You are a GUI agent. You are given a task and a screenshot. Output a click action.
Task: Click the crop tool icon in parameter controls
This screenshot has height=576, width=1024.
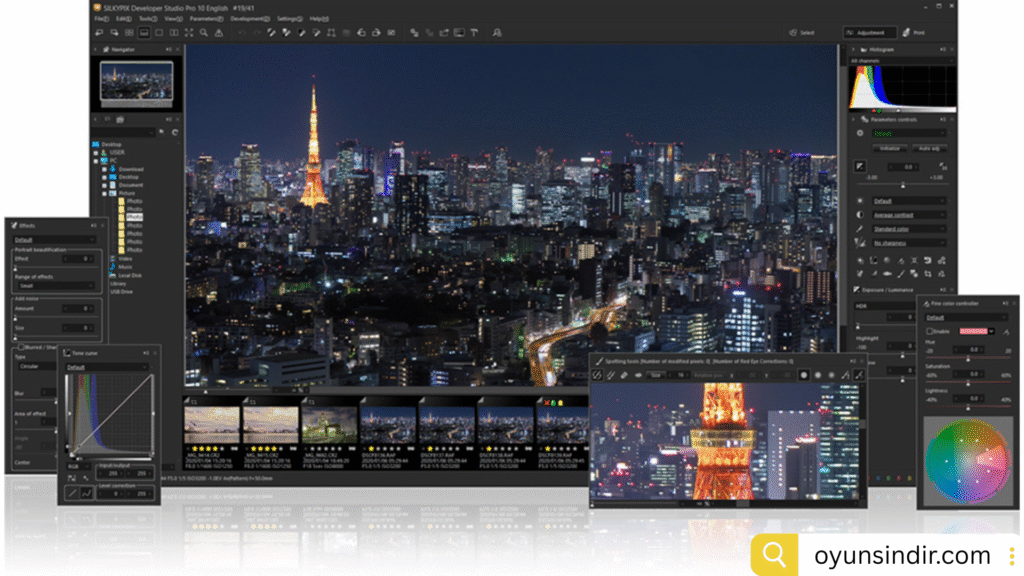[928, 273]
